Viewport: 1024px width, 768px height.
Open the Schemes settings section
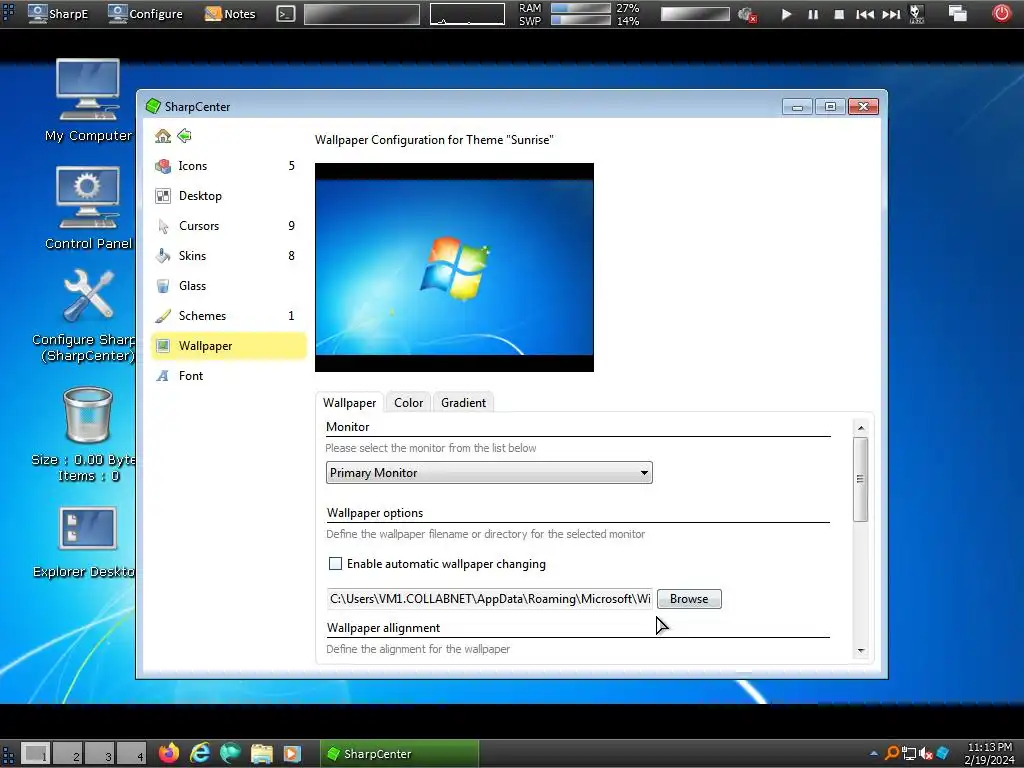tap(227, 316)
